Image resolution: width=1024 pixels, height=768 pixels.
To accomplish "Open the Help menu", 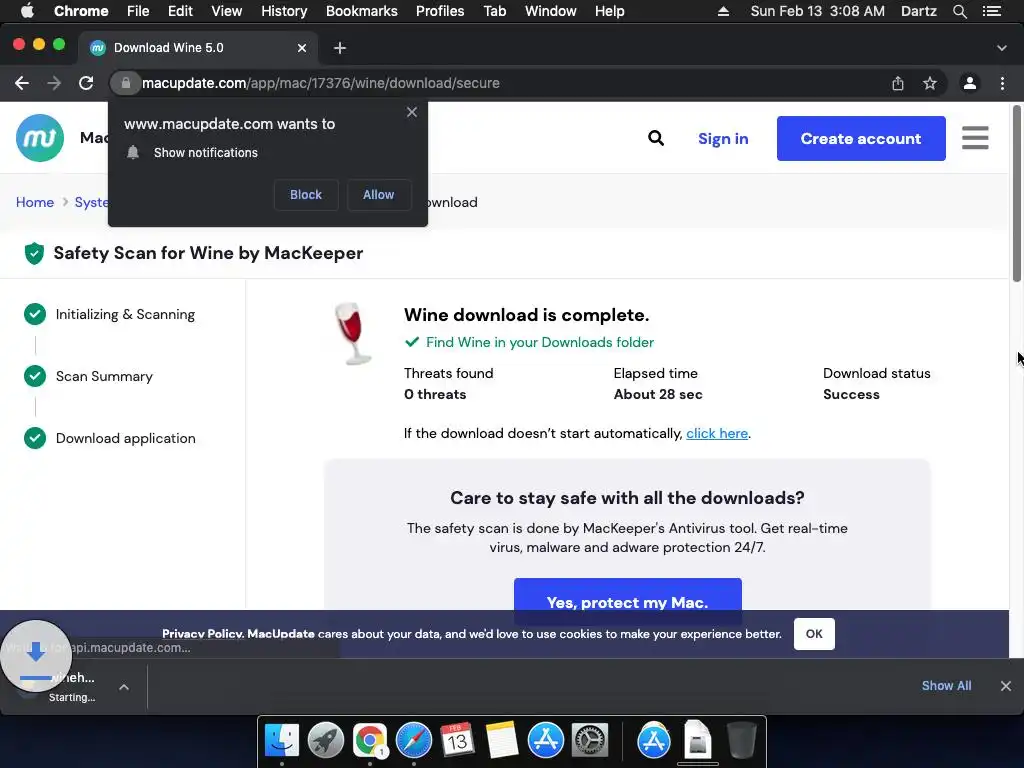I will click(609, 11).
